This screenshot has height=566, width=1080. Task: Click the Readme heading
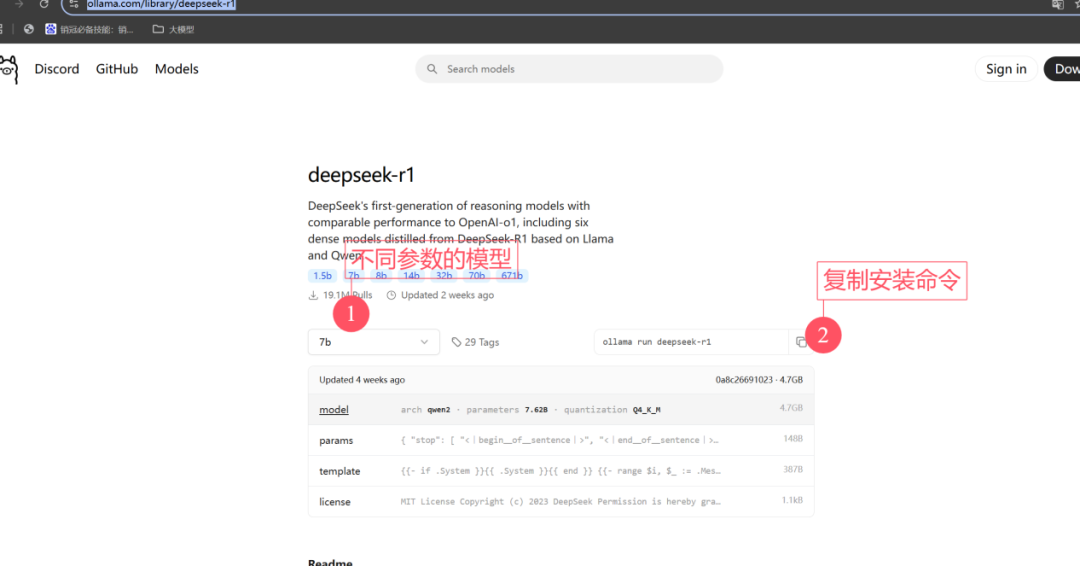click(x=330, y=562)
